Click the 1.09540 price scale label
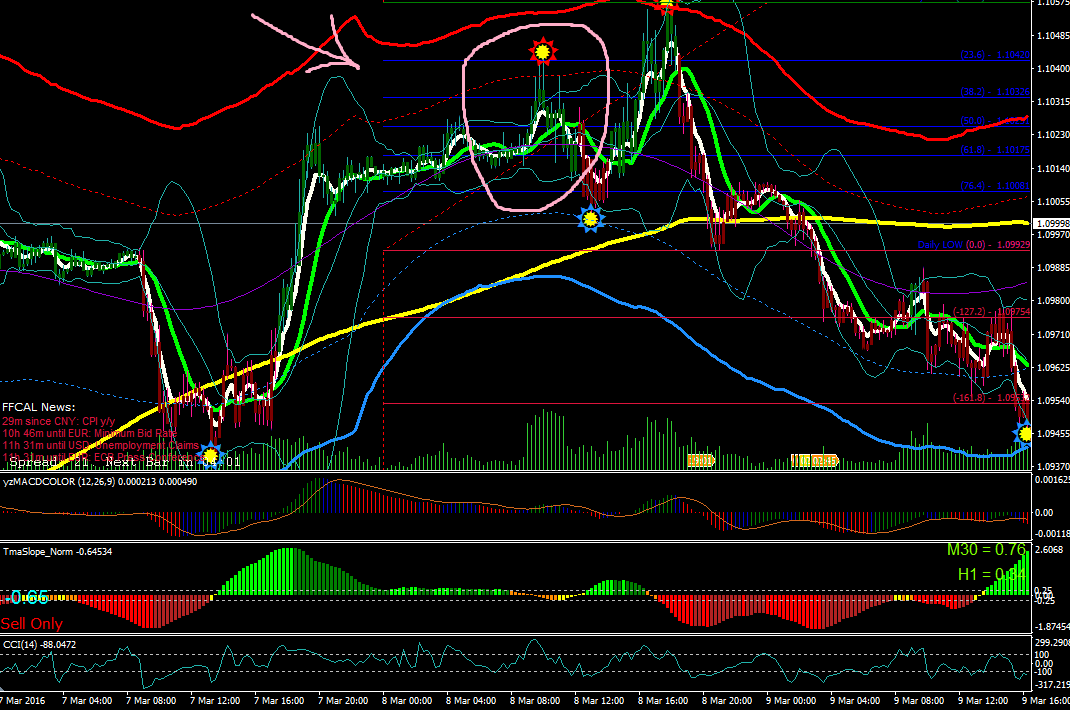Viewport: 1070px width, 710px height. [x=1053, y=401]
